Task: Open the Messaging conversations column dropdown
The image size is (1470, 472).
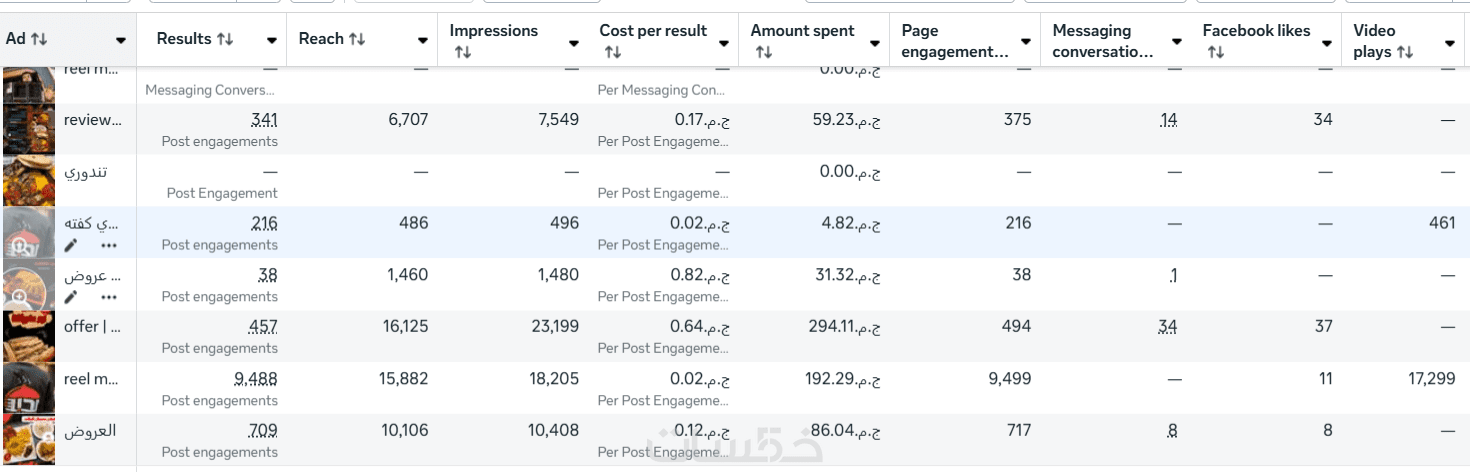Action: 1176,42
